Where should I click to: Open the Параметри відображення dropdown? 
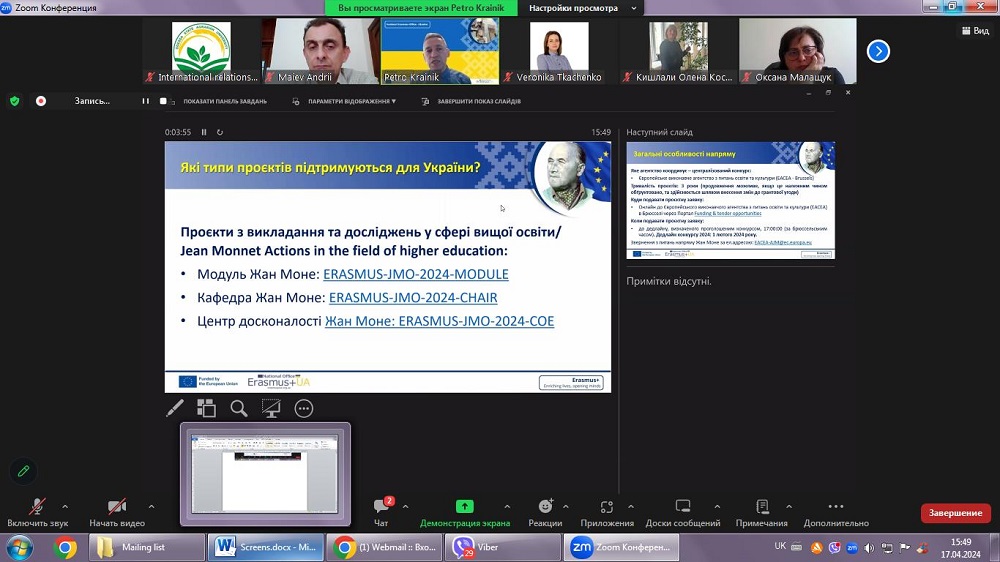click(350, 101)
